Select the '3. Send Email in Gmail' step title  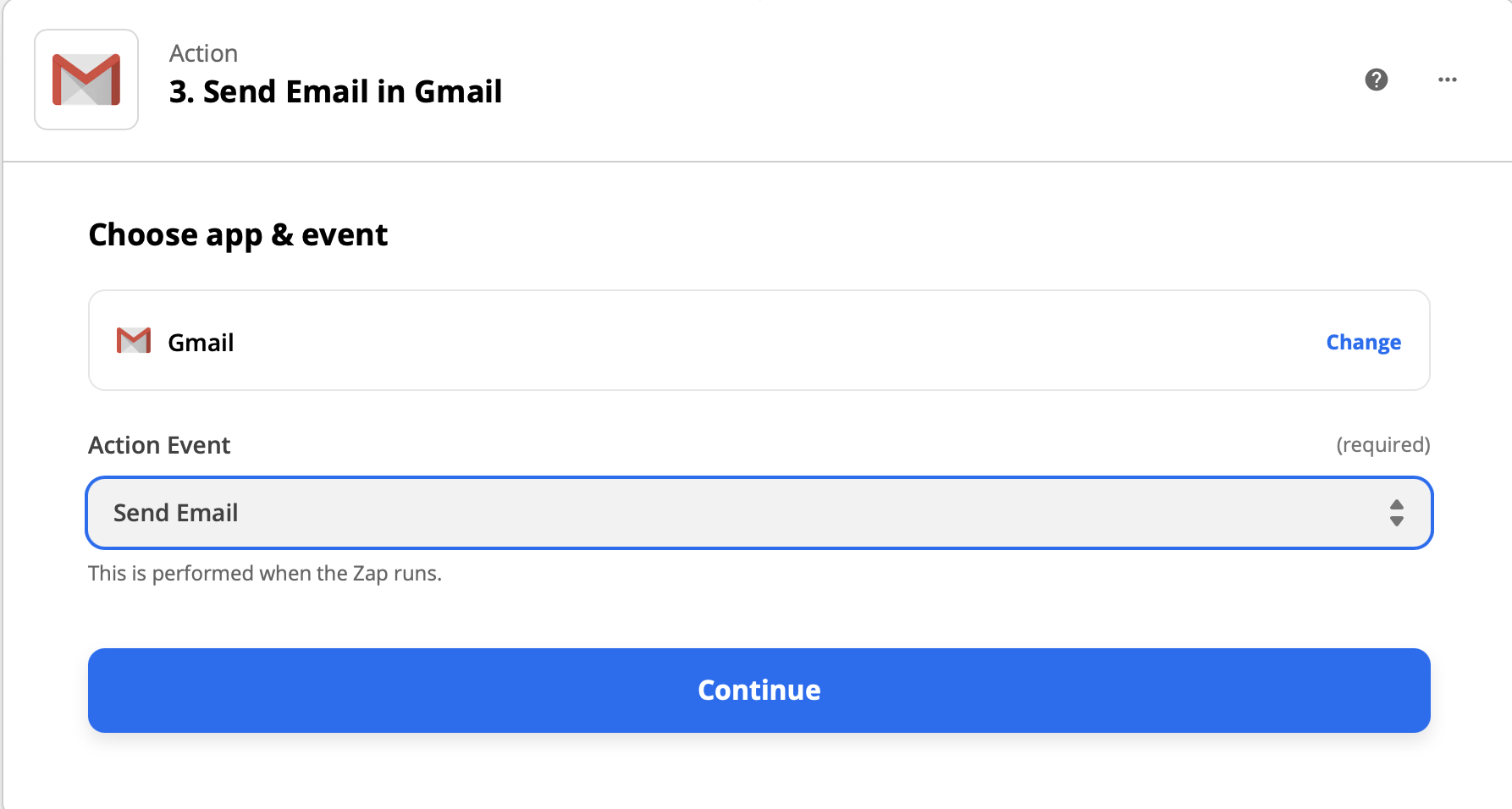335,91
